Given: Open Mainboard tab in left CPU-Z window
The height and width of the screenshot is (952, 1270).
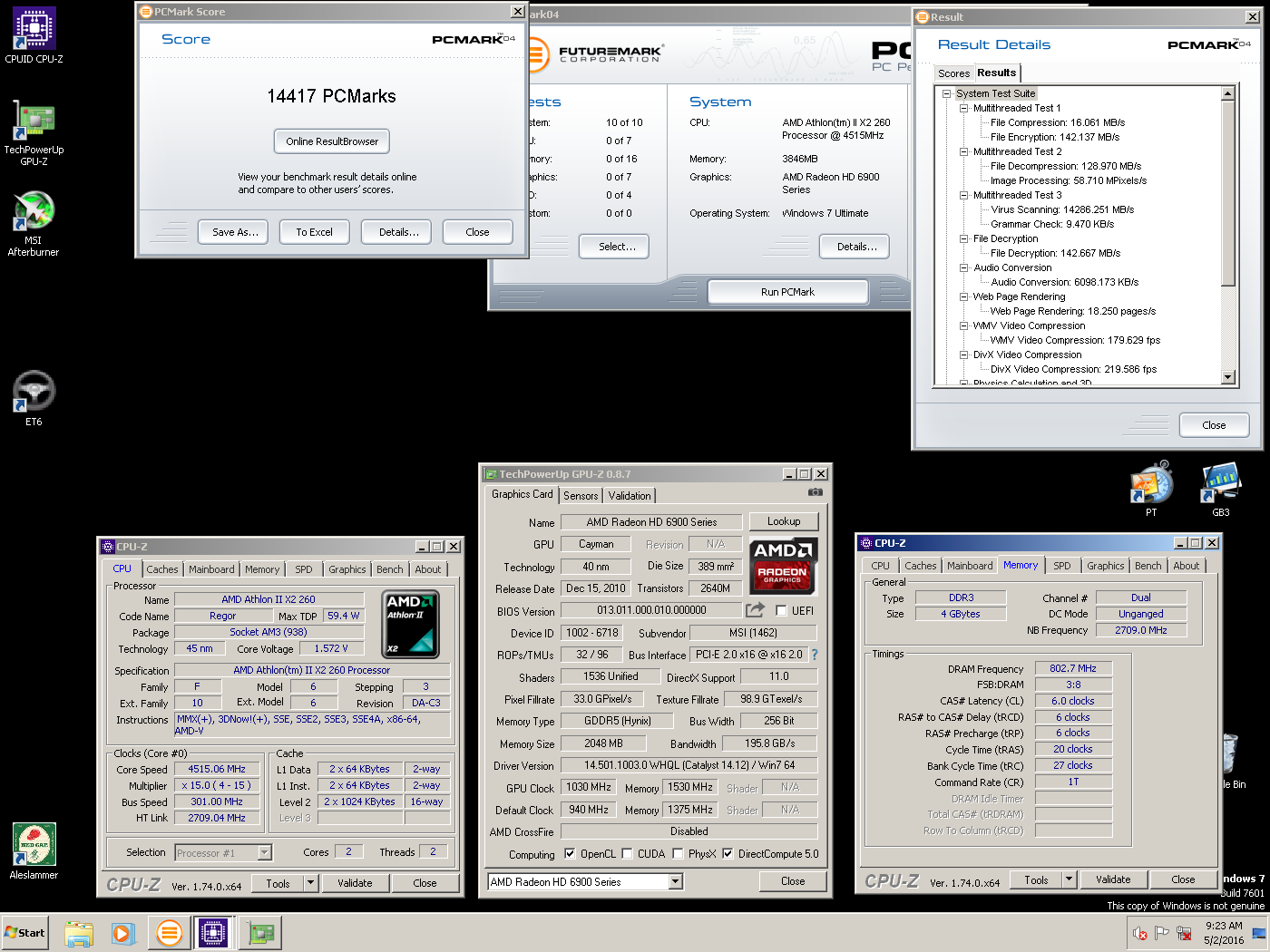Looking at the screenshot, I should (211, 569).
